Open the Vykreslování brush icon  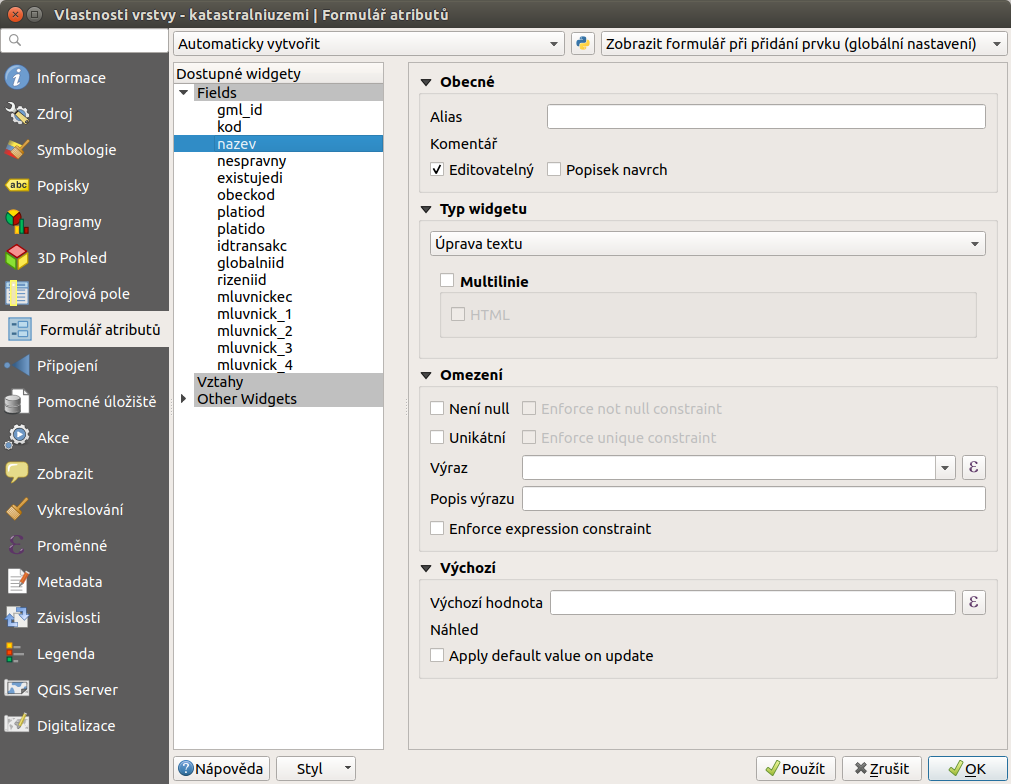[x=17, y=509]
